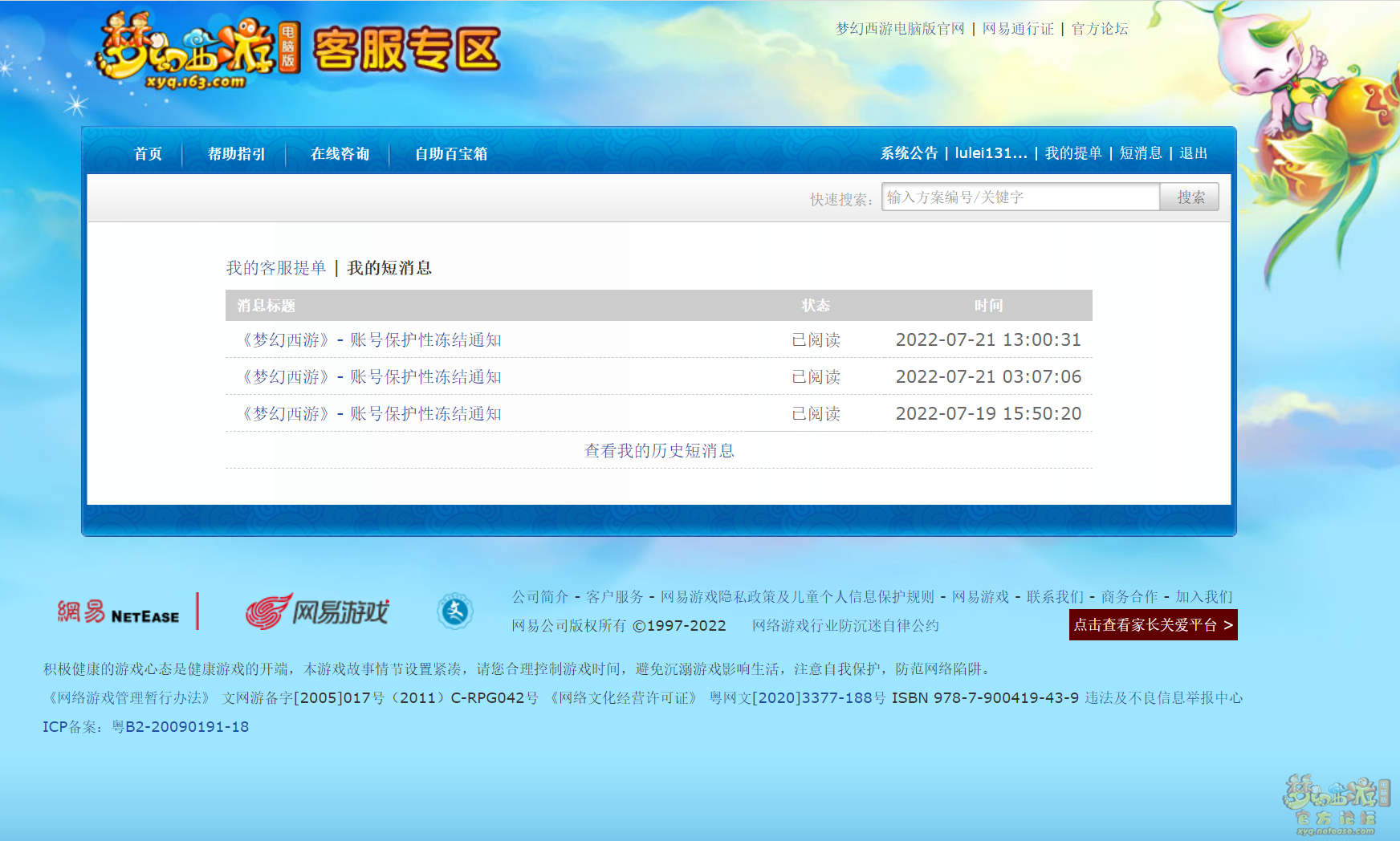Open the 网易通行证 top link
The height and width of the screenshot is (841, 1400).
click(x=1018, y=29)
